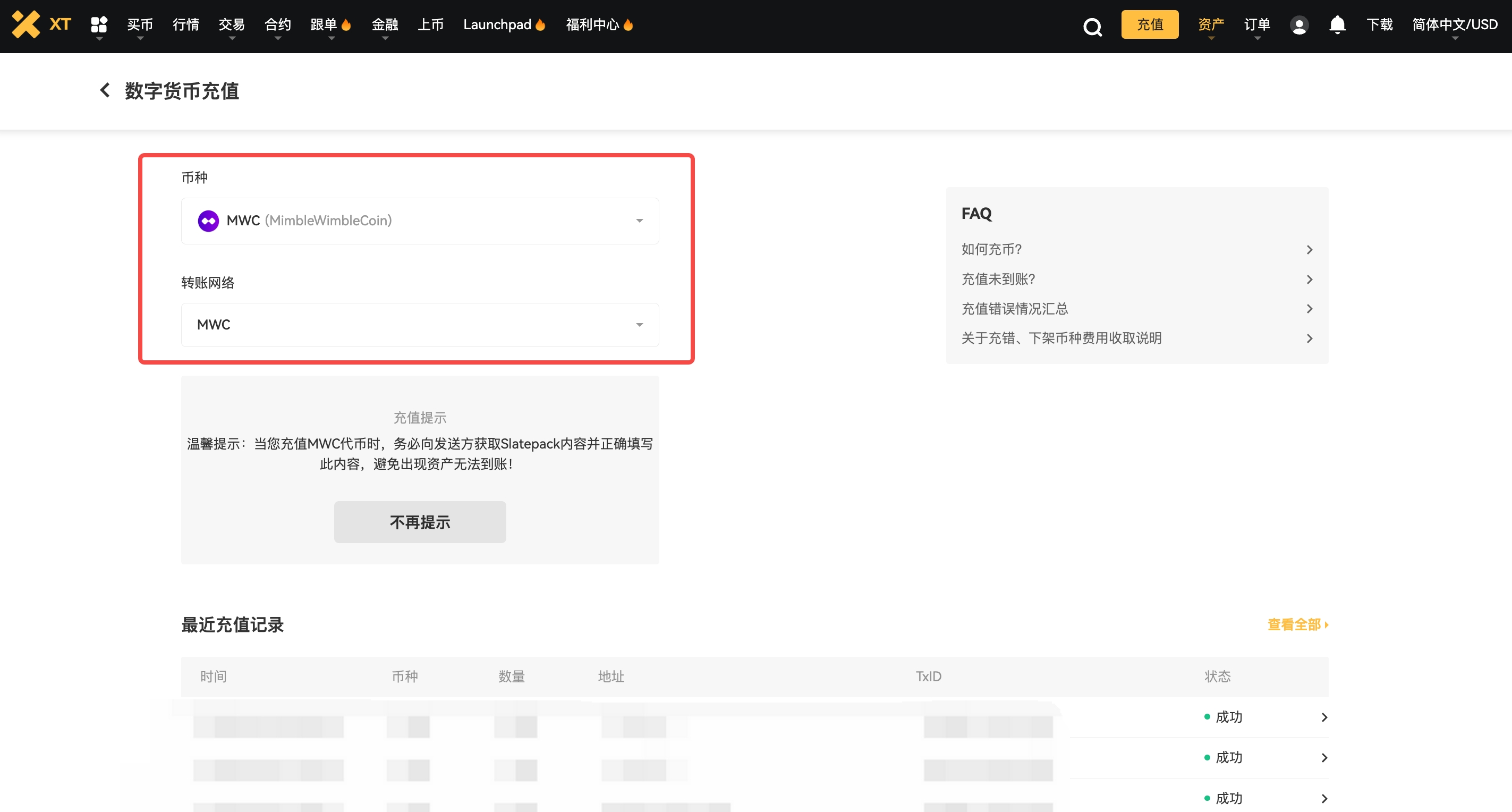Click chevron beside 关于充错、下架币种费用收取说明
Image resolution: width=1512 pixels, height=812 pixels.
click(1309, 339)
